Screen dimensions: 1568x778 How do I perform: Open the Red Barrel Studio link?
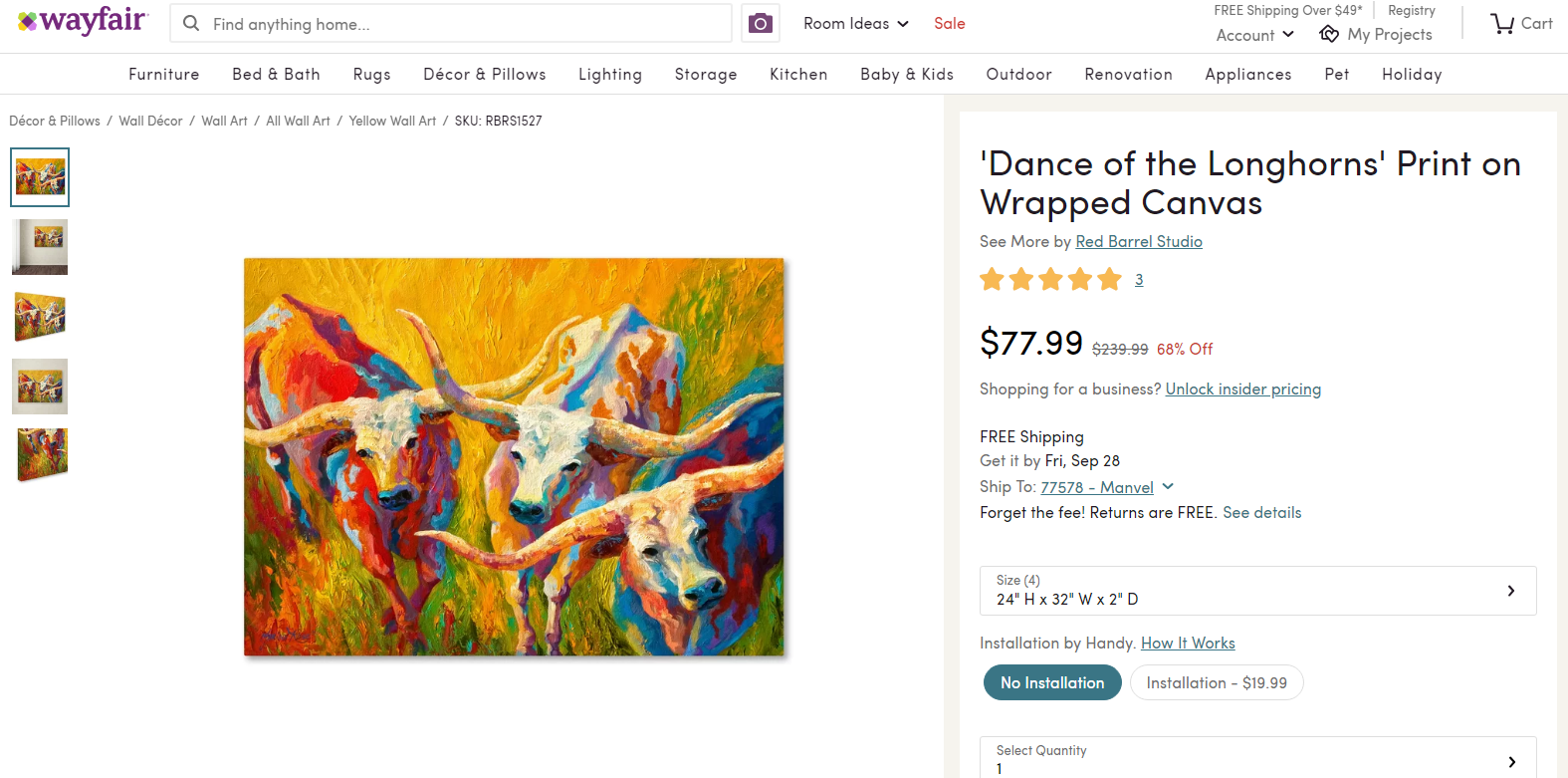(1139, 241)
